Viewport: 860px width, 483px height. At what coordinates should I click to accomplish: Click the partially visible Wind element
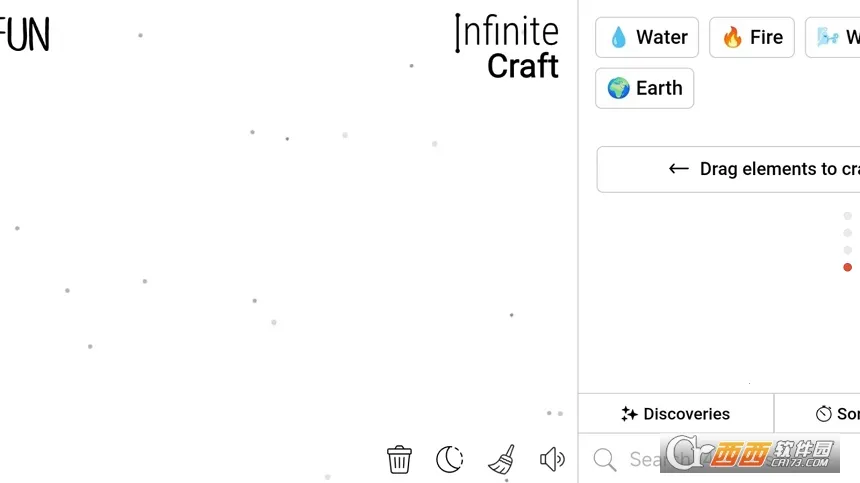tap(835, 38)
